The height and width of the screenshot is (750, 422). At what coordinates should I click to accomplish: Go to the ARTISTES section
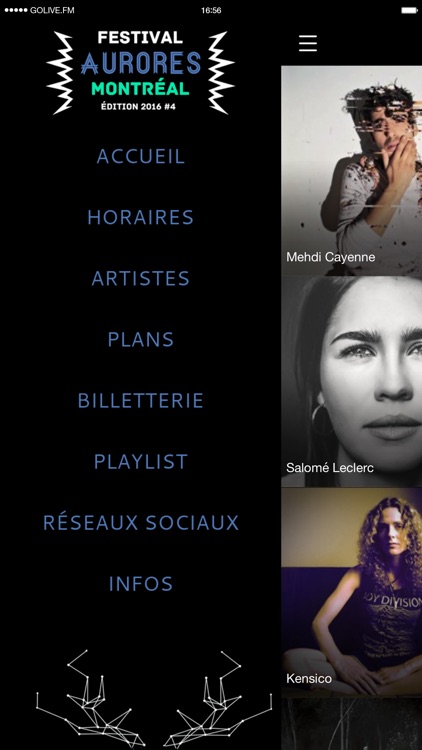pyautogui.click(x=141, y=278)
